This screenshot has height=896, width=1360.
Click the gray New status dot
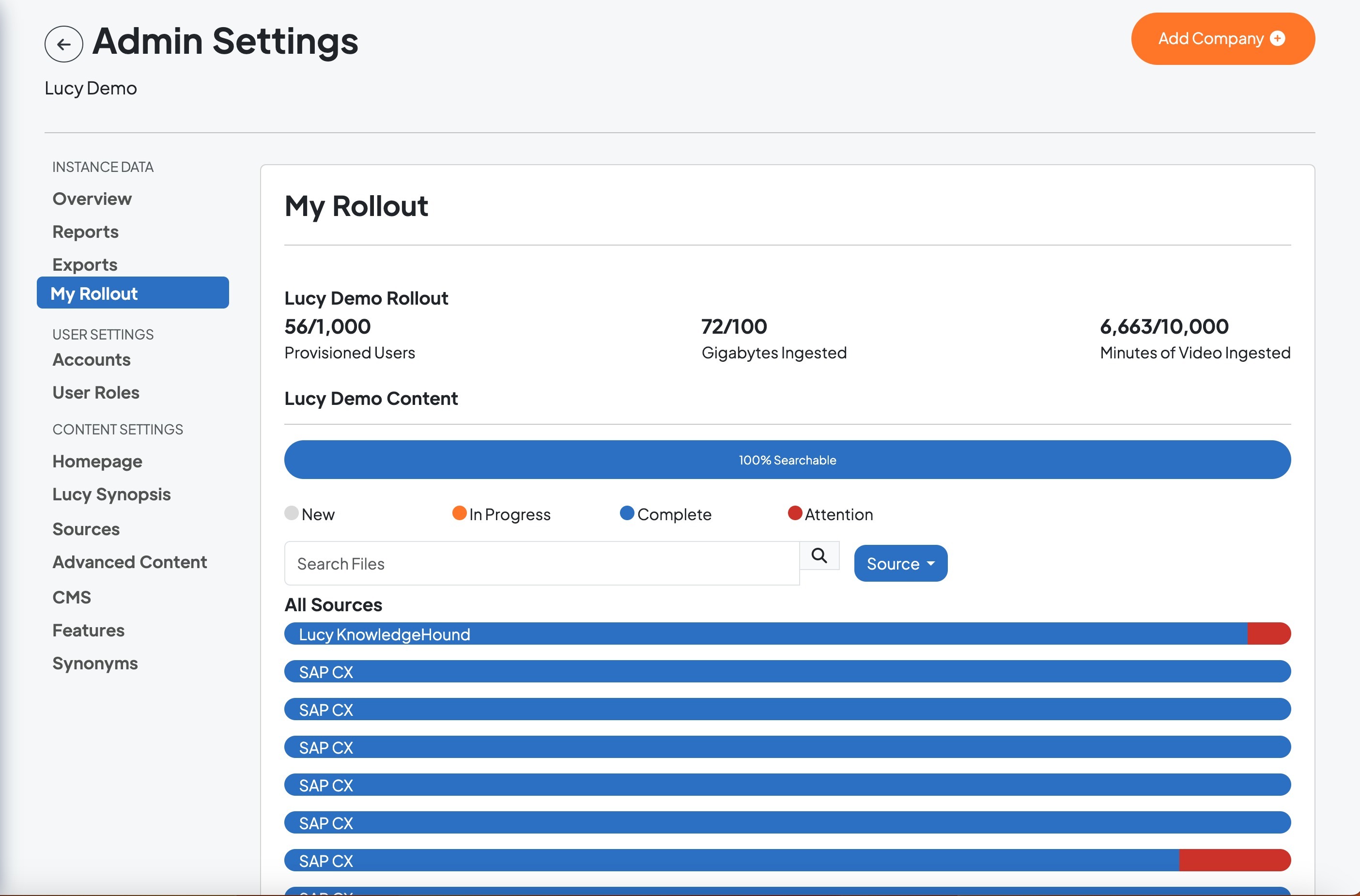[292, 512]
